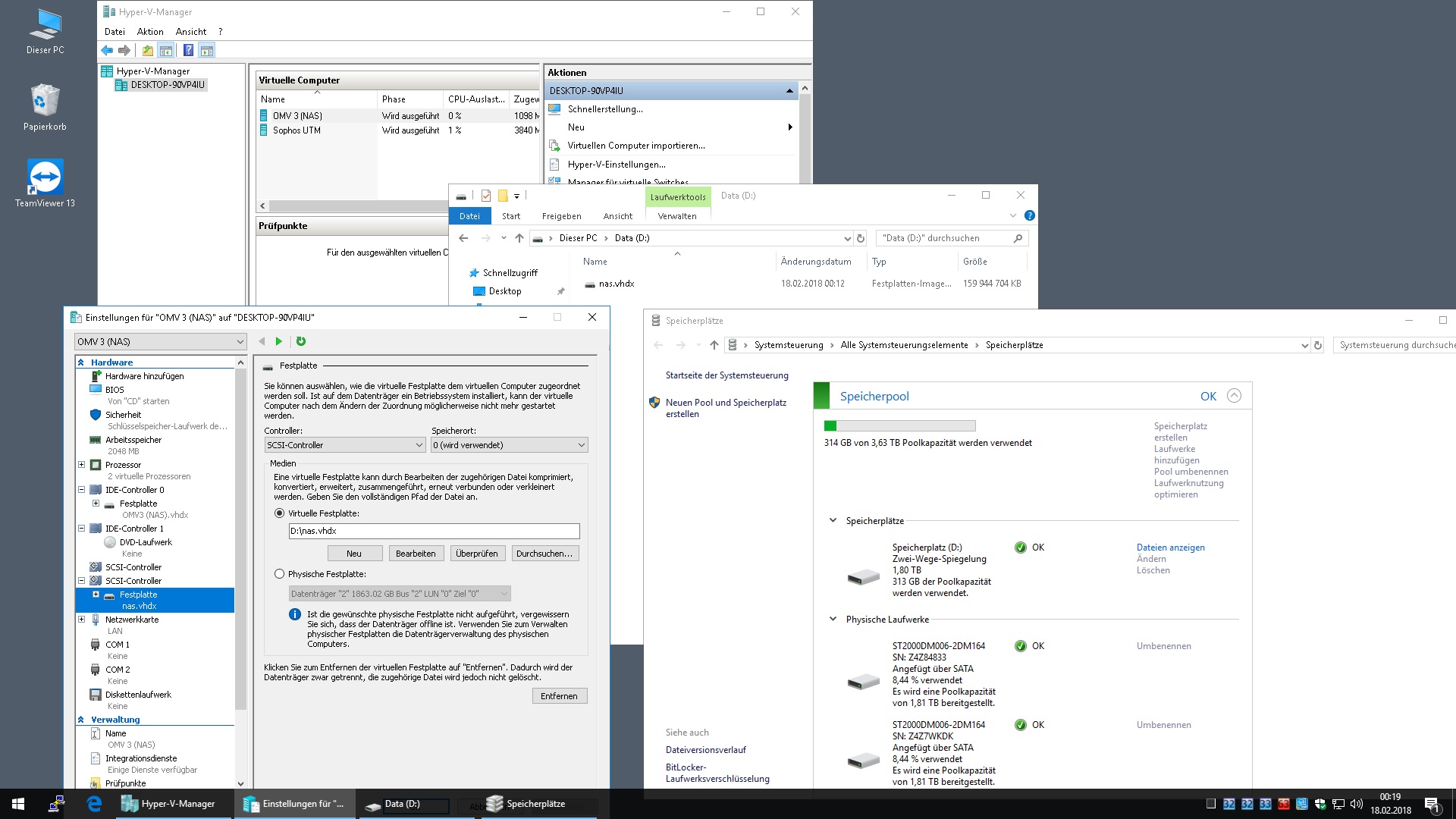Select the Virtuelle Festplatte radio button
The width and height of the screenshot is (1456, 819).
tap(280, 513)
